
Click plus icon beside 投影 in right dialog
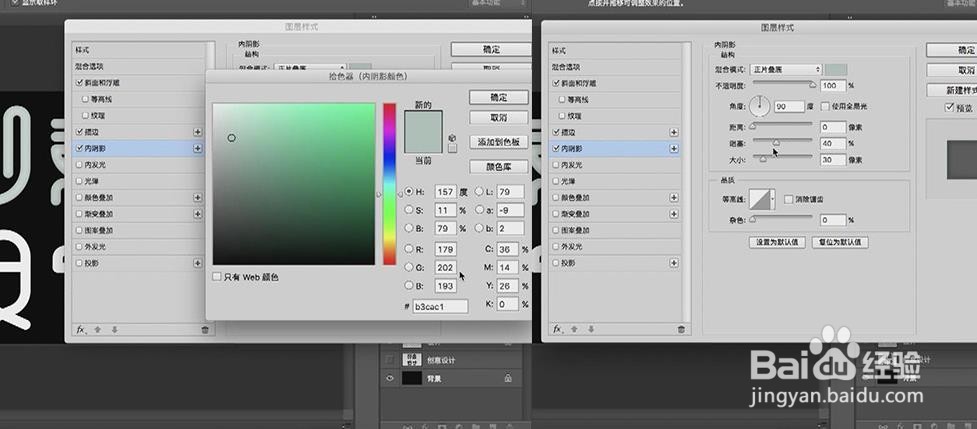pyautogui.click(x=674, y=263)
